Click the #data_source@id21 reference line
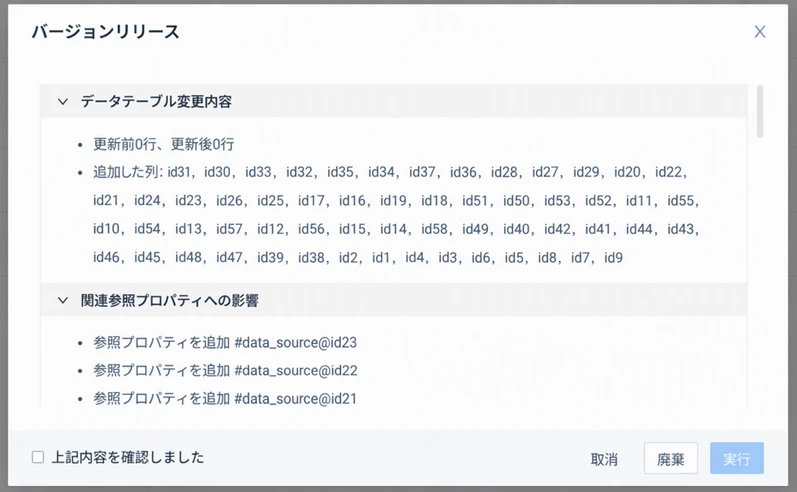 (x=225, y=398)
